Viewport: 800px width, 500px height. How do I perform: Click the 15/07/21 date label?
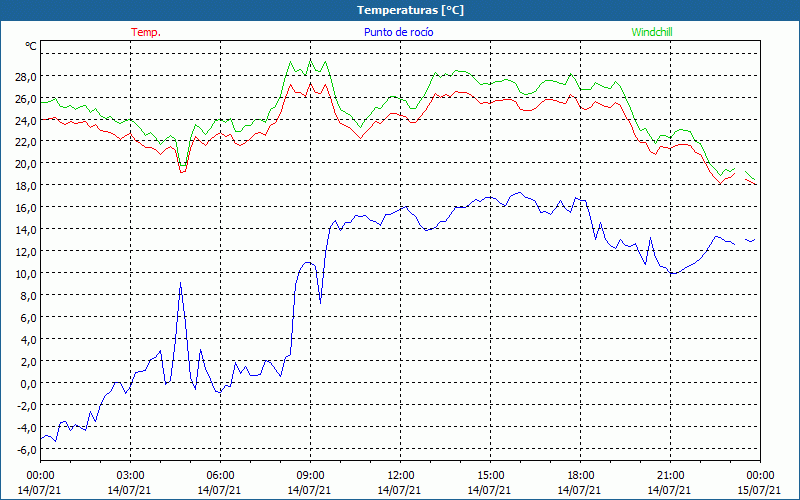pos(759,490)
